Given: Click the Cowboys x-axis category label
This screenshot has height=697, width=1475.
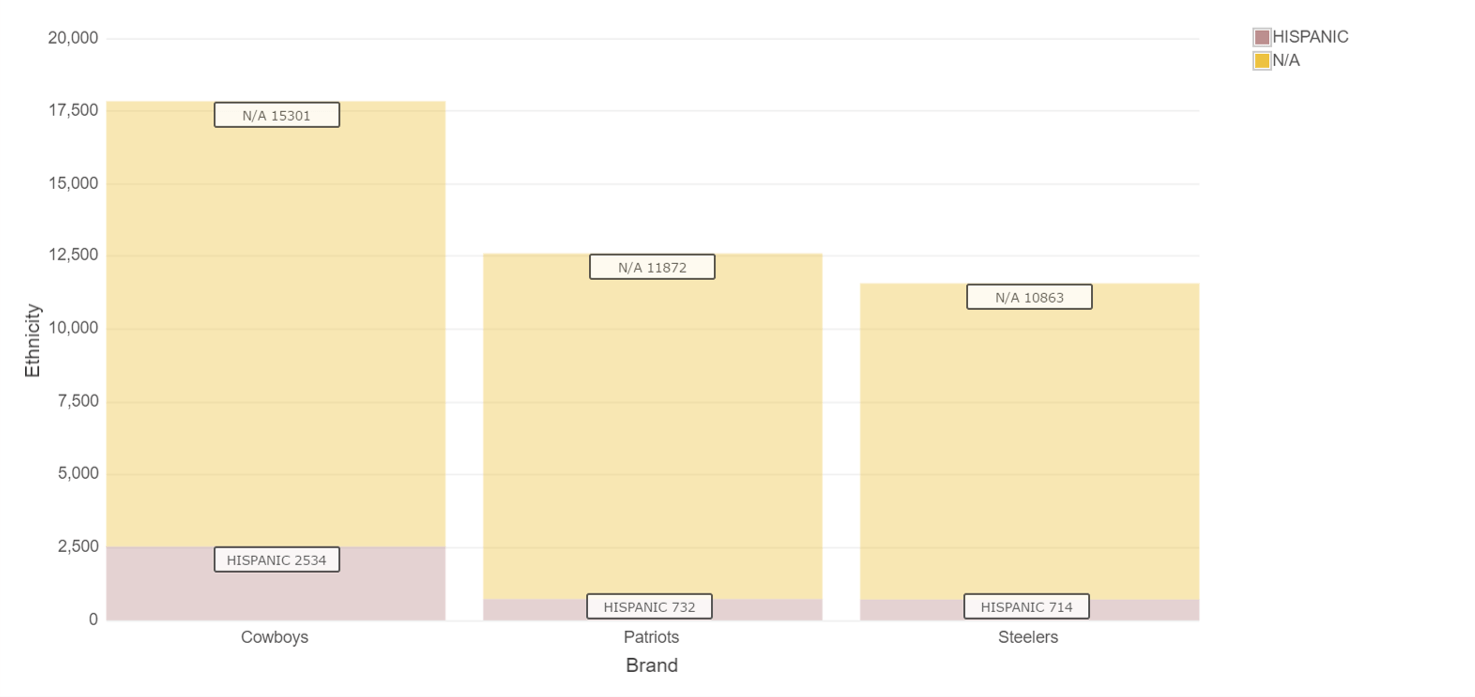Looking at the screenshot, I should (275, 637).
